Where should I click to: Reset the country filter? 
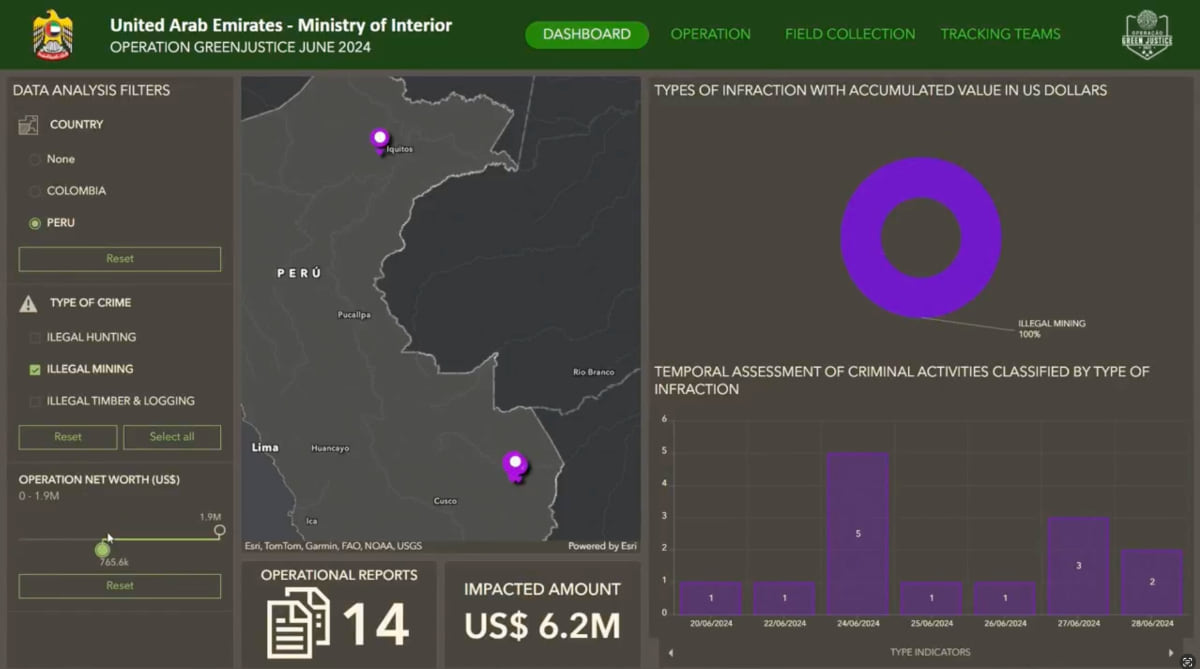pos(119,258)
